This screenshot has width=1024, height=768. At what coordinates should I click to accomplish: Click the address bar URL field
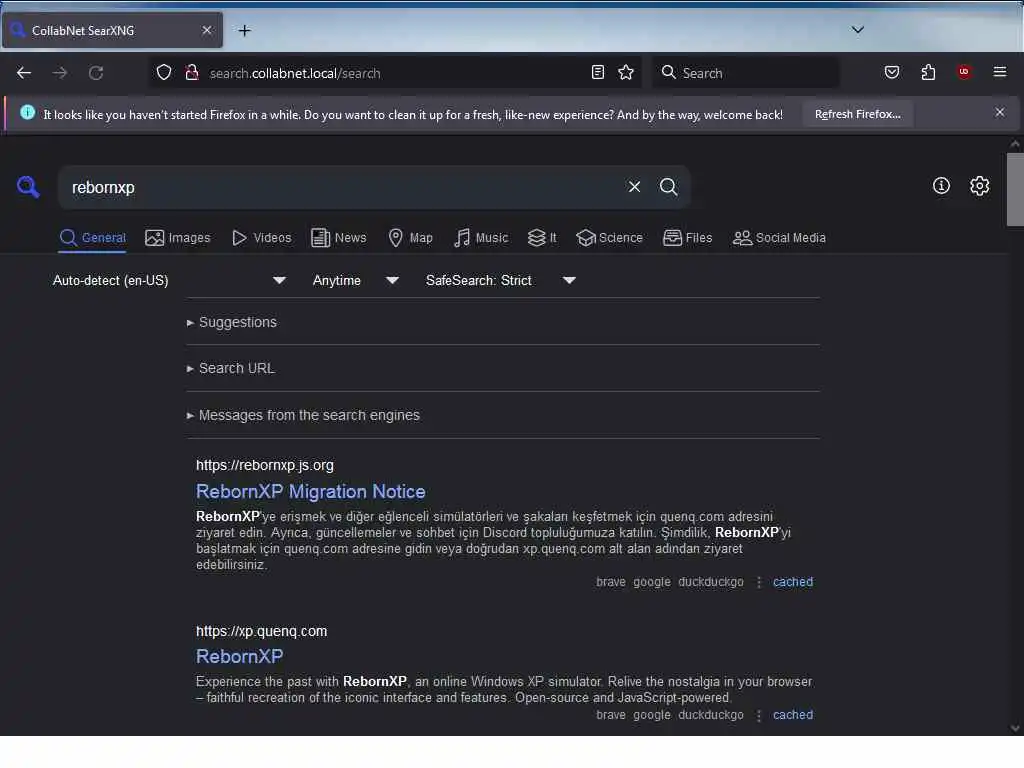point(395,73)
